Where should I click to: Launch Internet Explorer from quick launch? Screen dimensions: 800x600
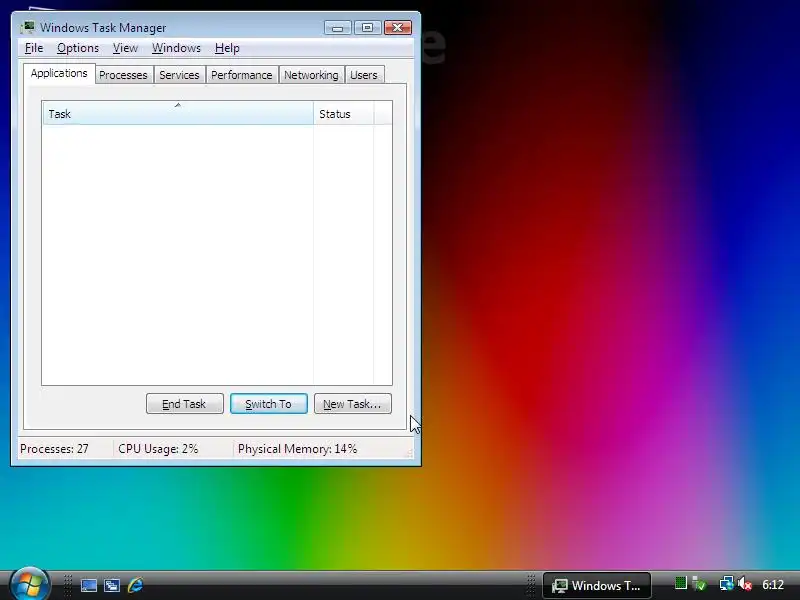[x=135, y=585]
